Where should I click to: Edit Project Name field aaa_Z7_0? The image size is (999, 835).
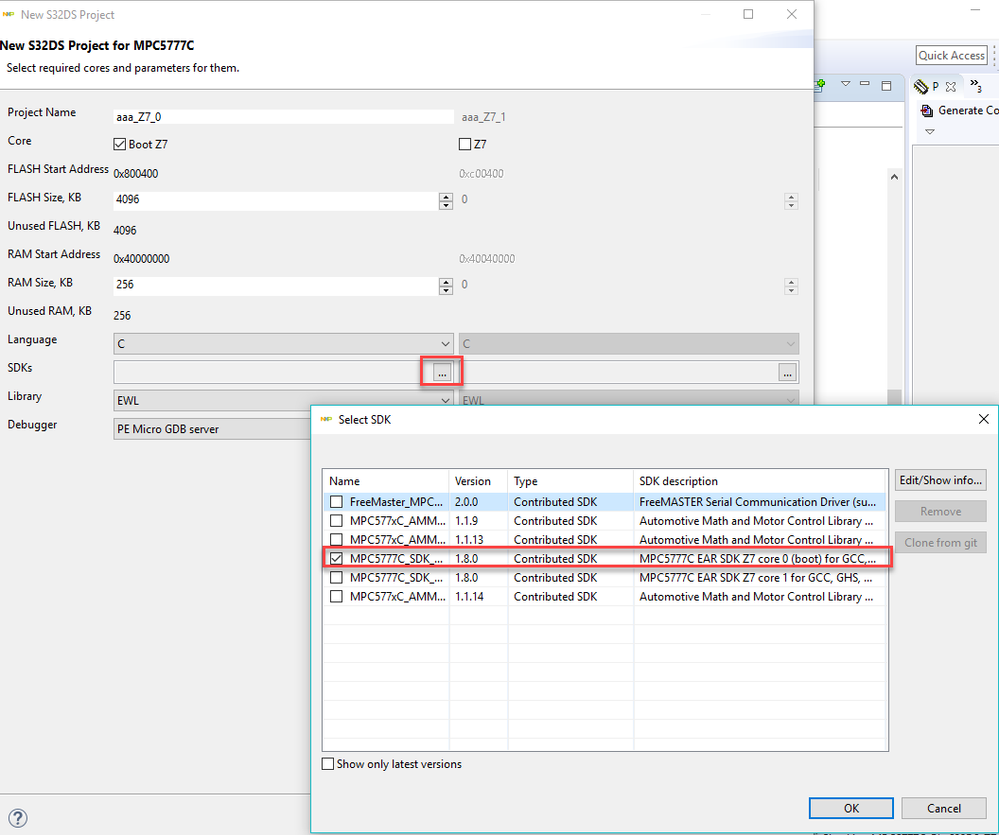(284, 117)
